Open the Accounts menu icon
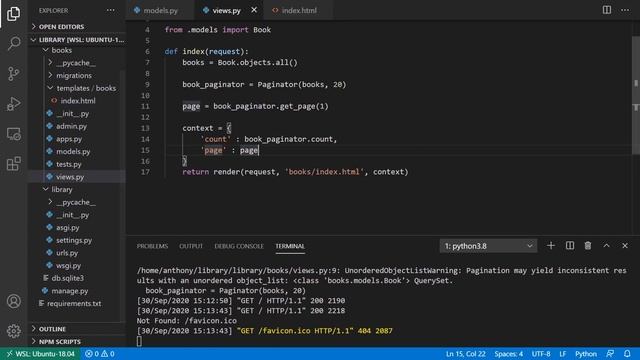 coord(13,301)
